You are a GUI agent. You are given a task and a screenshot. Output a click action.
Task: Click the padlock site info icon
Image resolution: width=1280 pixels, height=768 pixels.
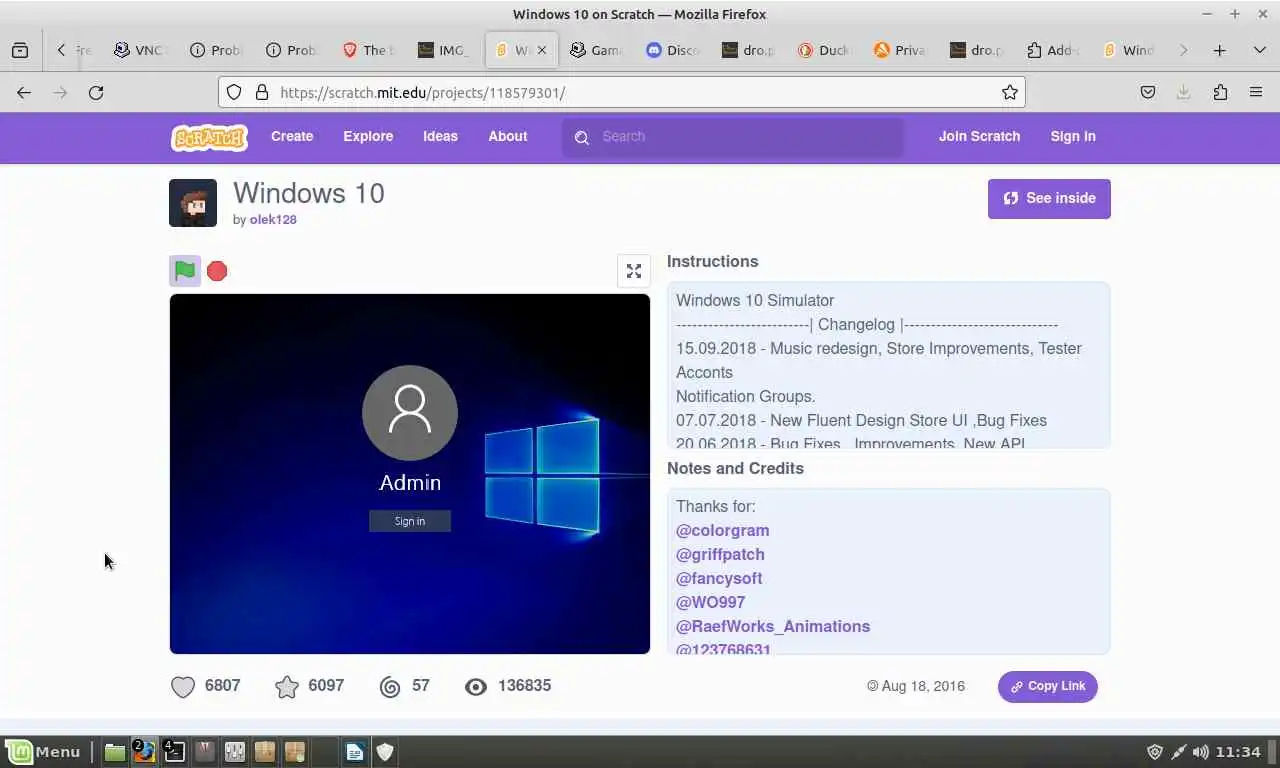click(x=262, y=92)
